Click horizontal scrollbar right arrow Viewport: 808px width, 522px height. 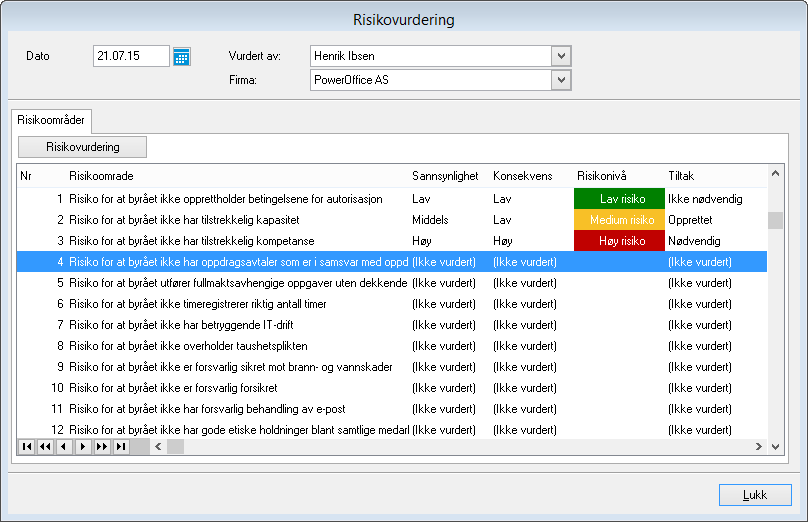[x=759, y=446]
